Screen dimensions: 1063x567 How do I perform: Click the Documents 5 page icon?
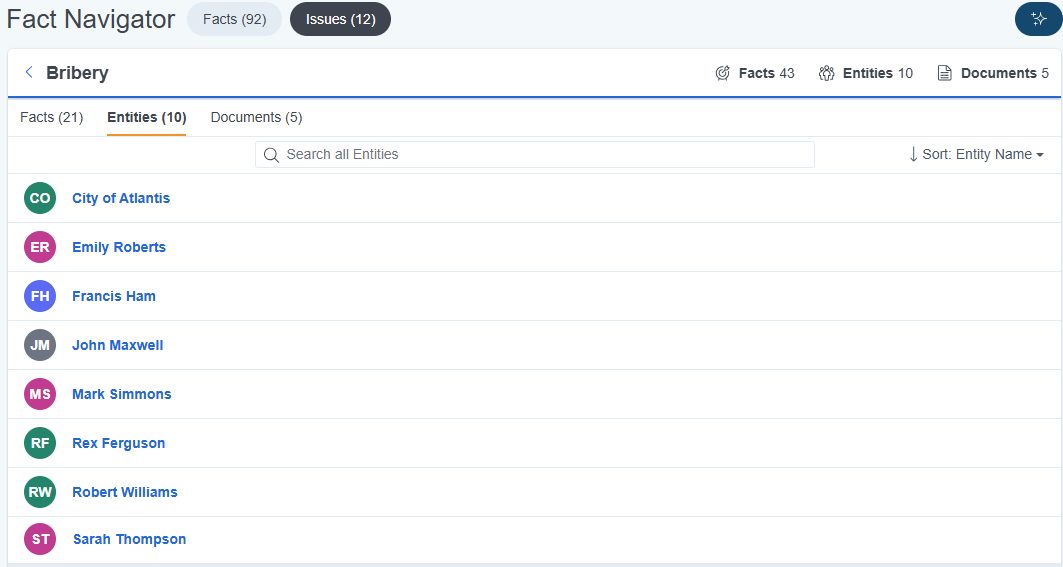pos(944,73)
